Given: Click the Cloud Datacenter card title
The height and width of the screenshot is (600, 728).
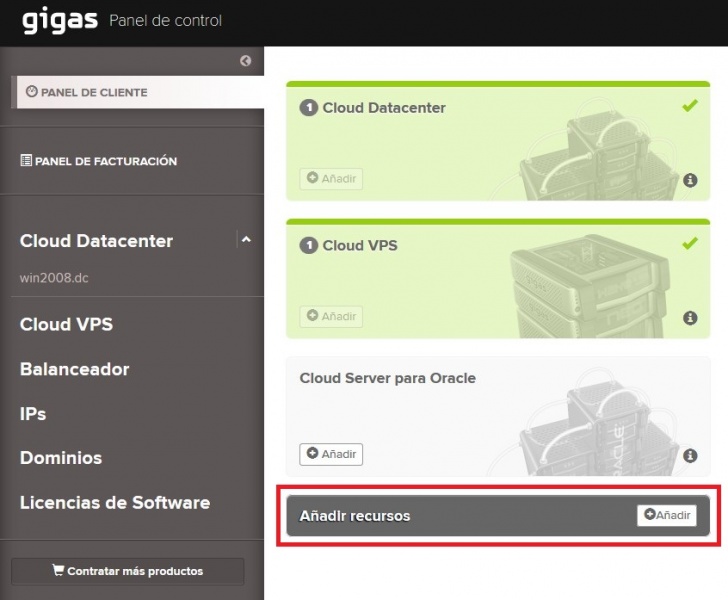Looking at the screenshot, I should click(384, 108).
